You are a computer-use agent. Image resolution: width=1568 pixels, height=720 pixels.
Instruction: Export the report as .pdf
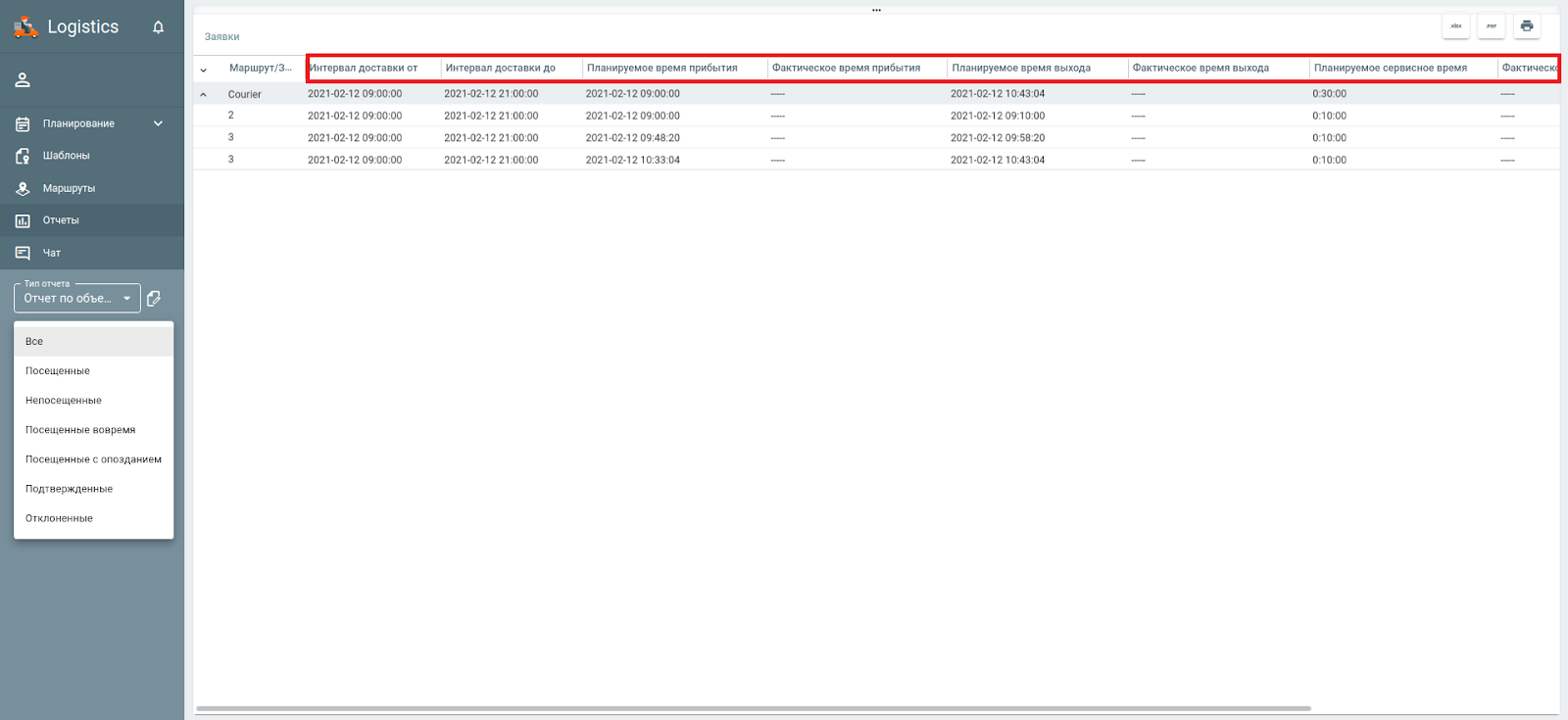pos(1491,26)
